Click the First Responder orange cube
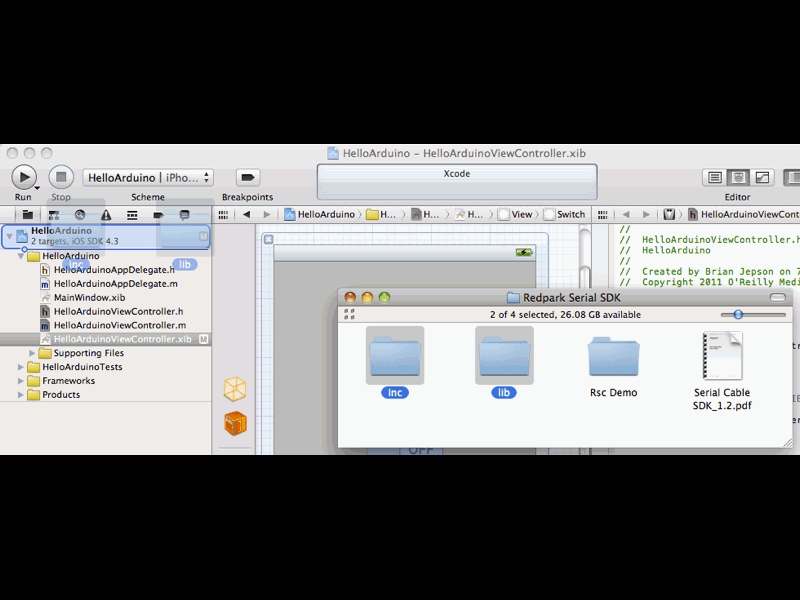This screenshot has width=800, height=600. (x=235, y=423)
